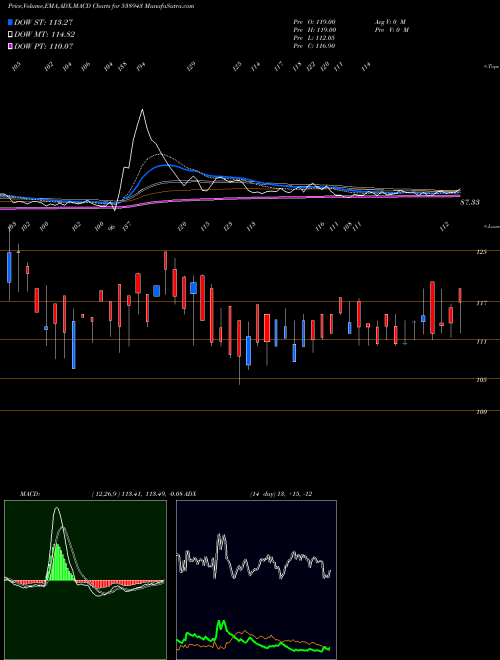Open the ADX indicator chart panel
The image size is (500, 660).
click(256, 580)
